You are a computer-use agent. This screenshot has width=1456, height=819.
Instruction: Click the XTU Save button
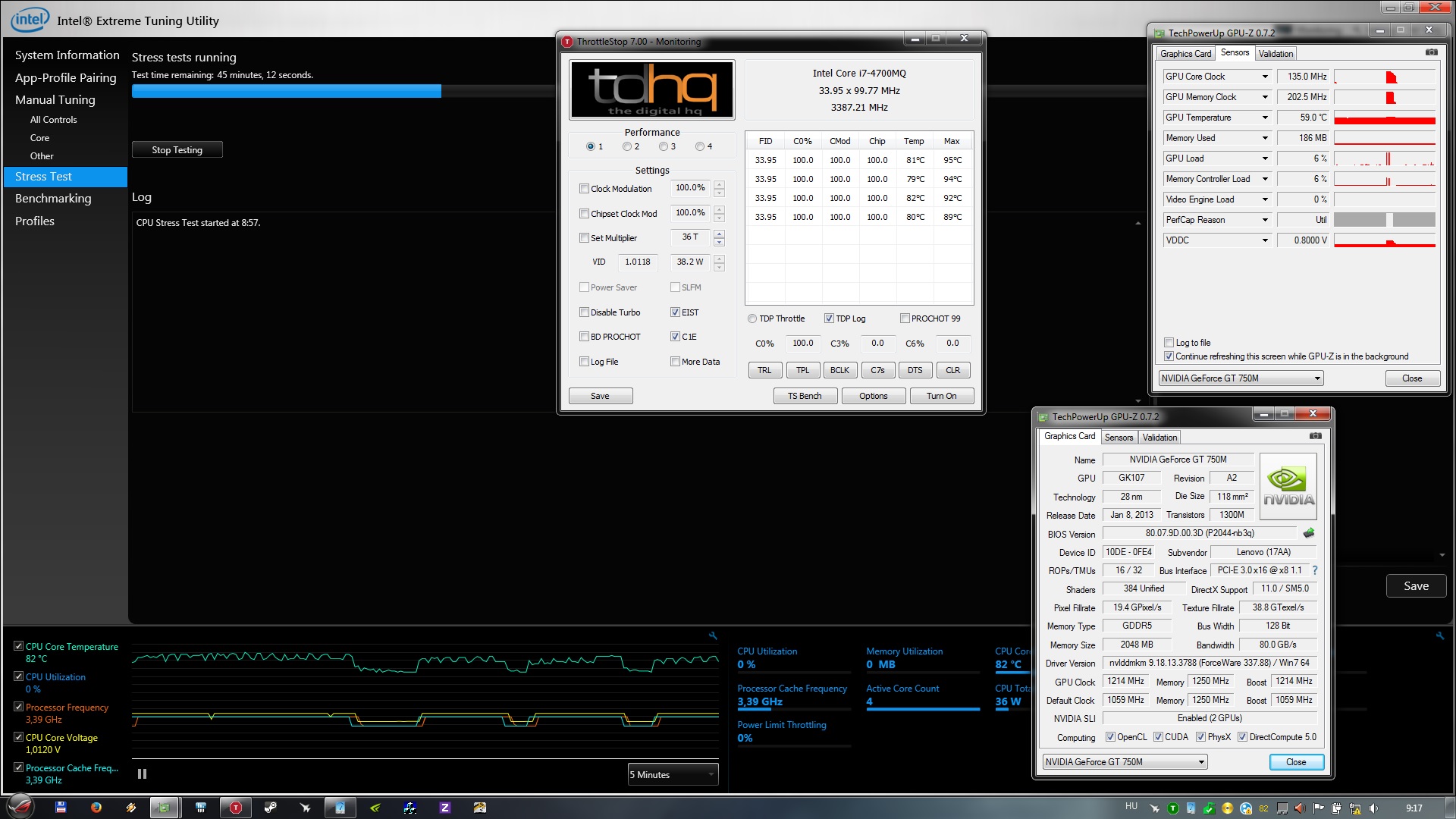click(1416, 586)
